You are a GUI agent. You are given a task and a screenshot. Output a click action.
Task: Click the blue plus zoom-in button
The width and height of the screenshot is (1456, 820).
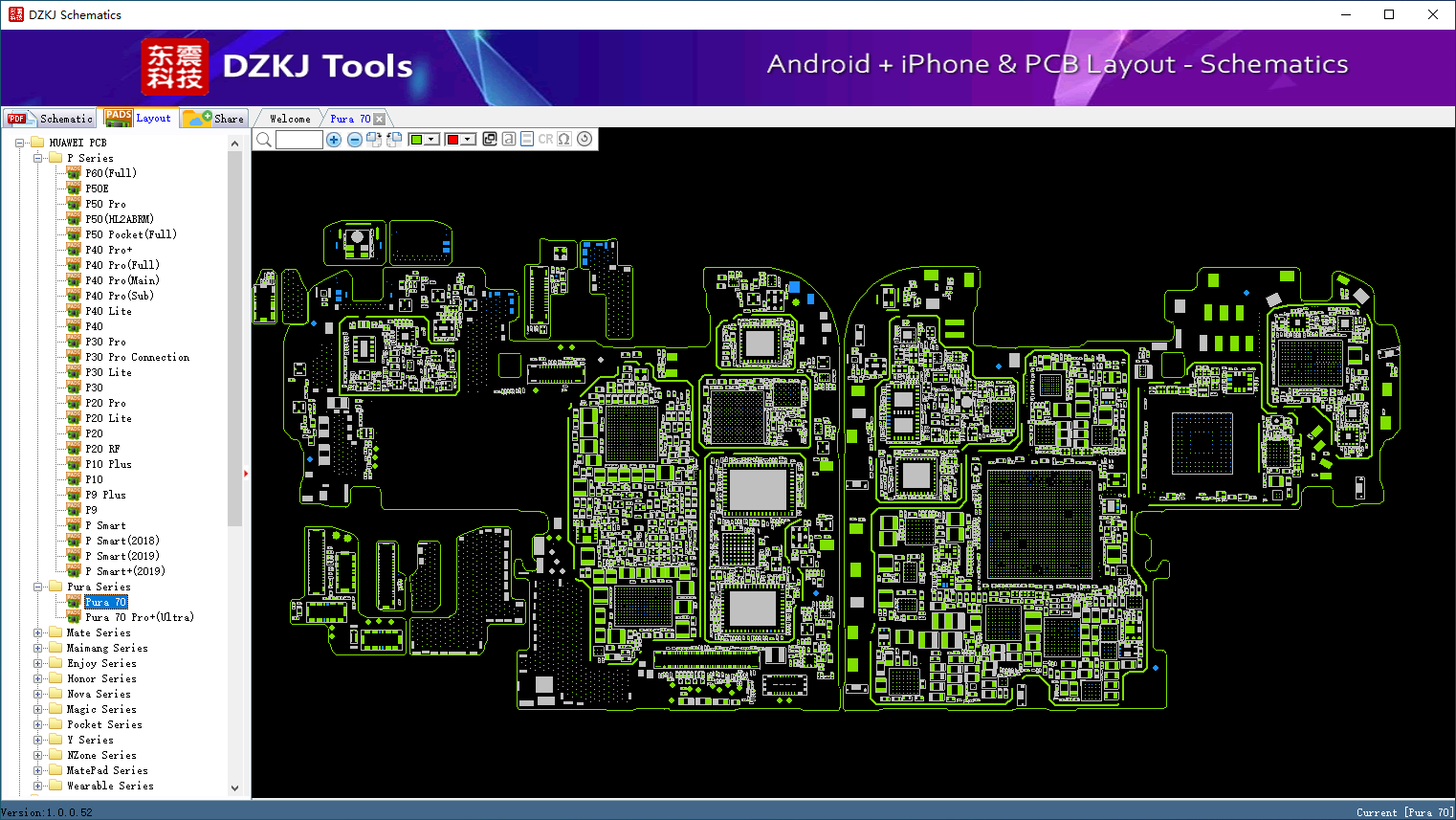pyautogui.click(x=334, y=140)
